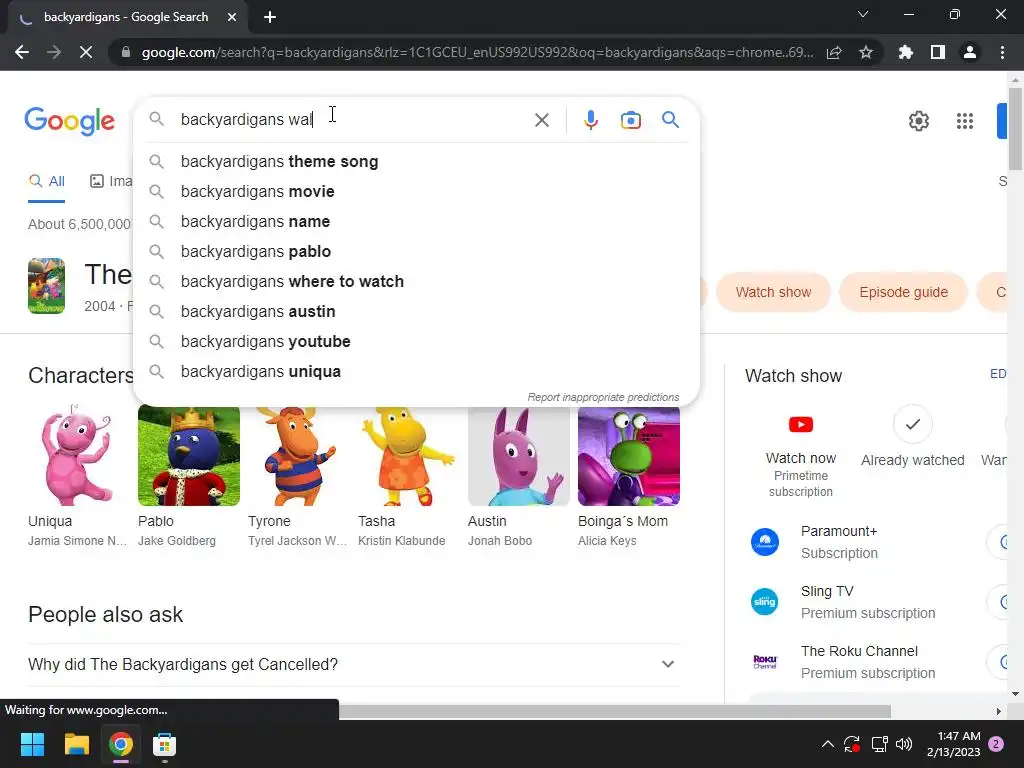Open the Austin character thumbnail
Screen dimensions: 1024x768
tap(519, 455)
